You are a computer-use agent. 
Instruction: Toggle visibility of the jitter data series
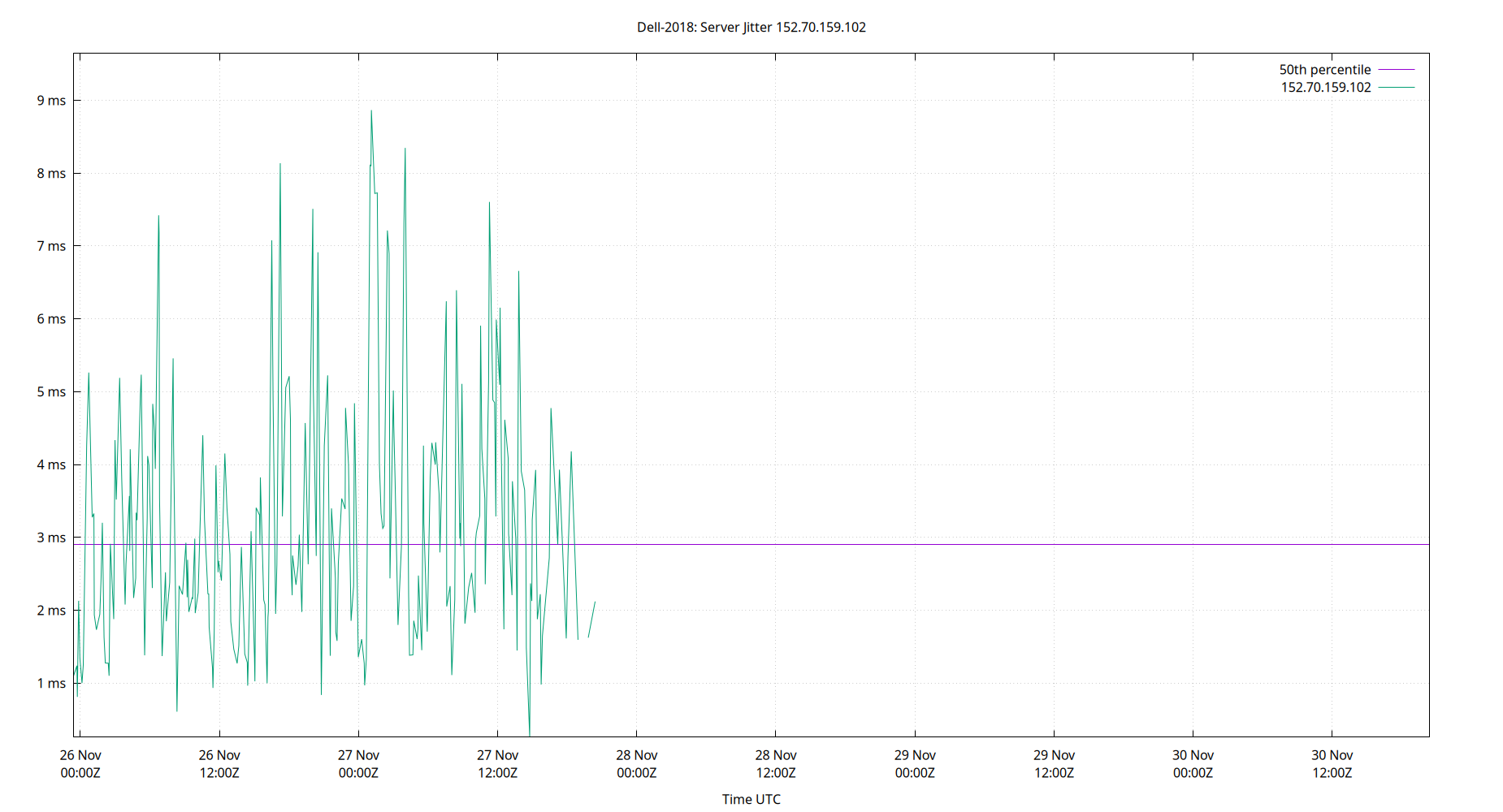tap(1395, 87)
